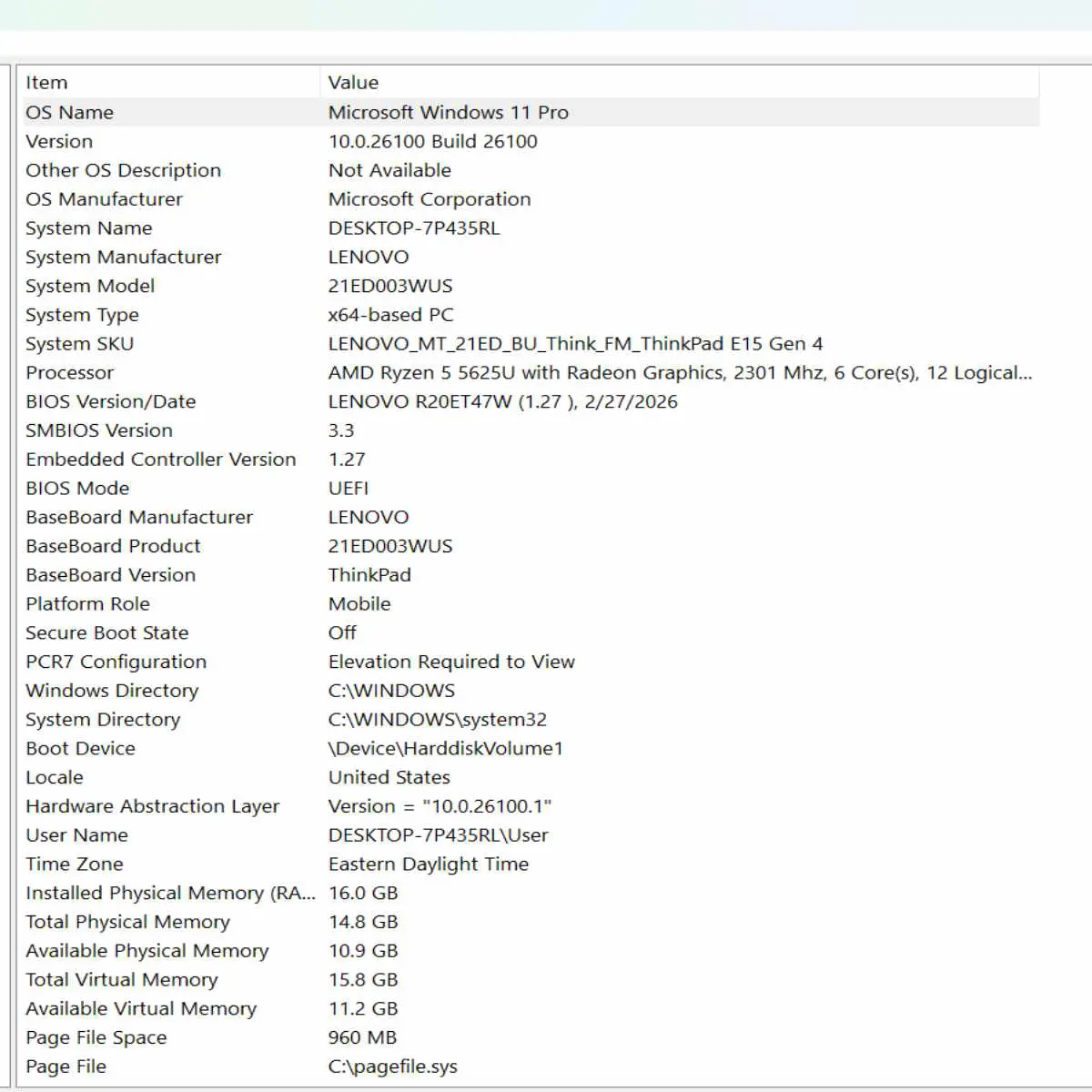Select the Locale row label
This screenshot has height=1092, width=1092.
pyautogui.click(x=55, y=778)
